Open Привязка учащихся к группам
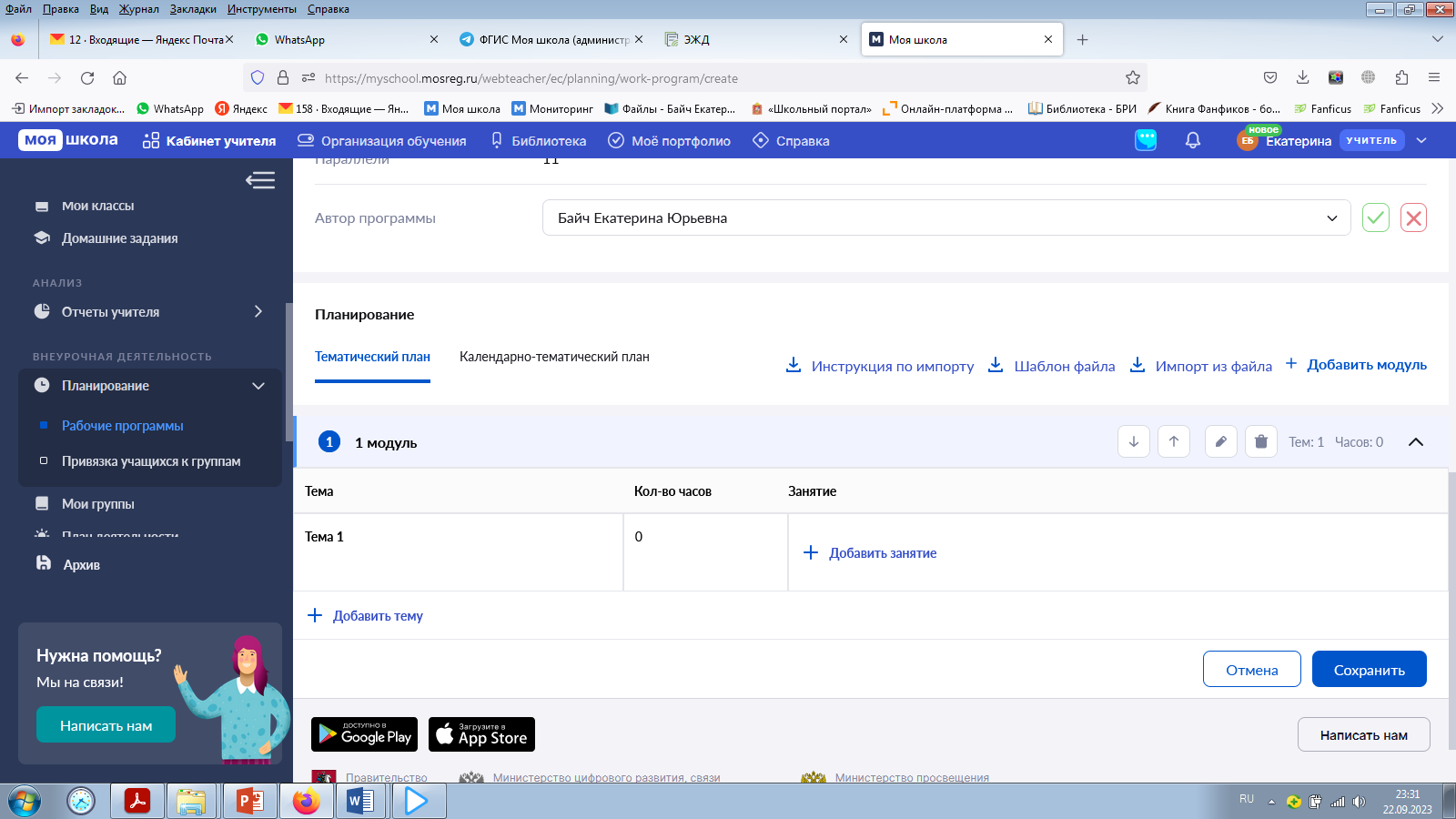Screen dimensions: 1456x819 coord(151,461)
